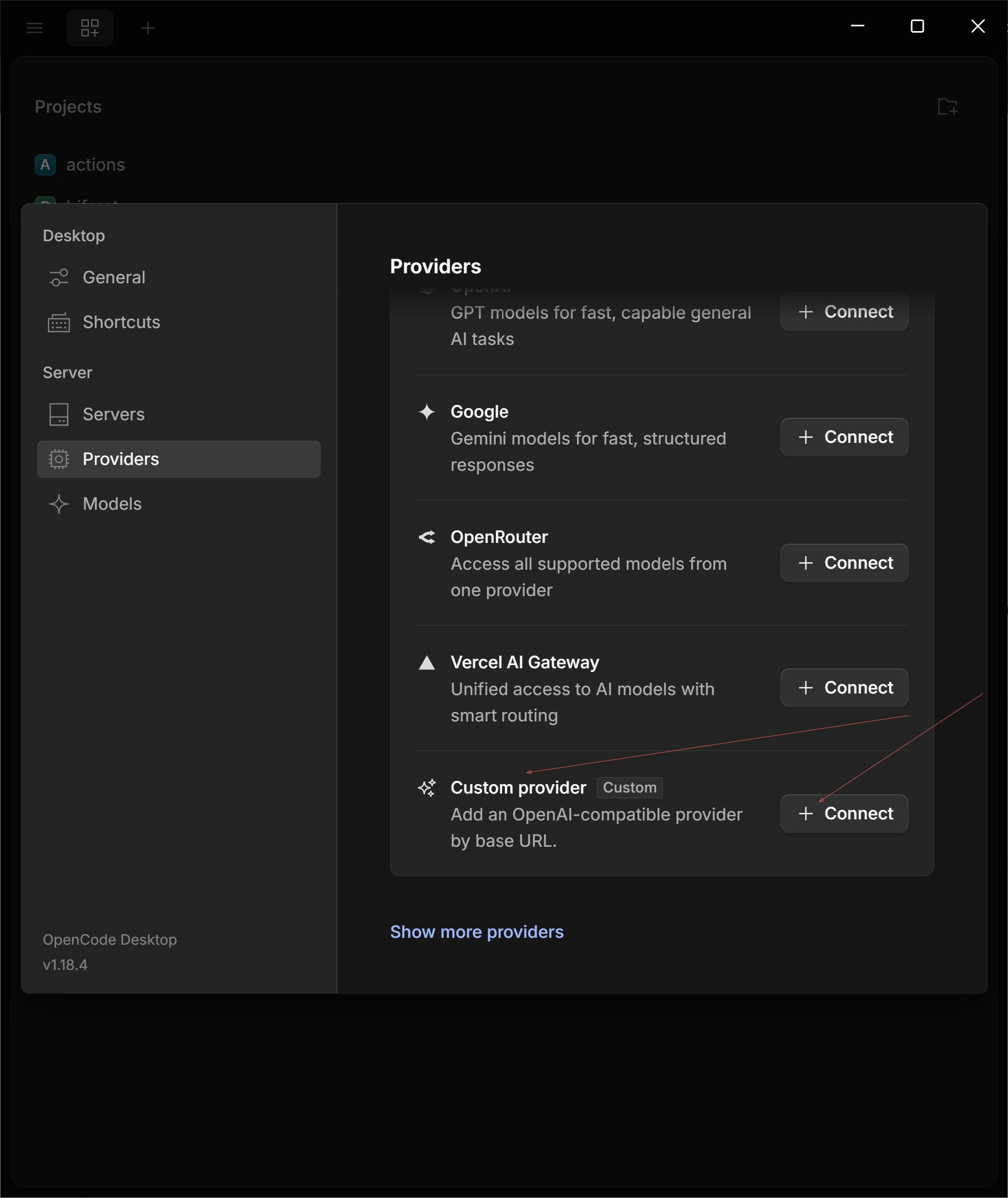
Task: Click 'Add an OpenAI-compatible provider' description
Action: [x=596, y=827]
